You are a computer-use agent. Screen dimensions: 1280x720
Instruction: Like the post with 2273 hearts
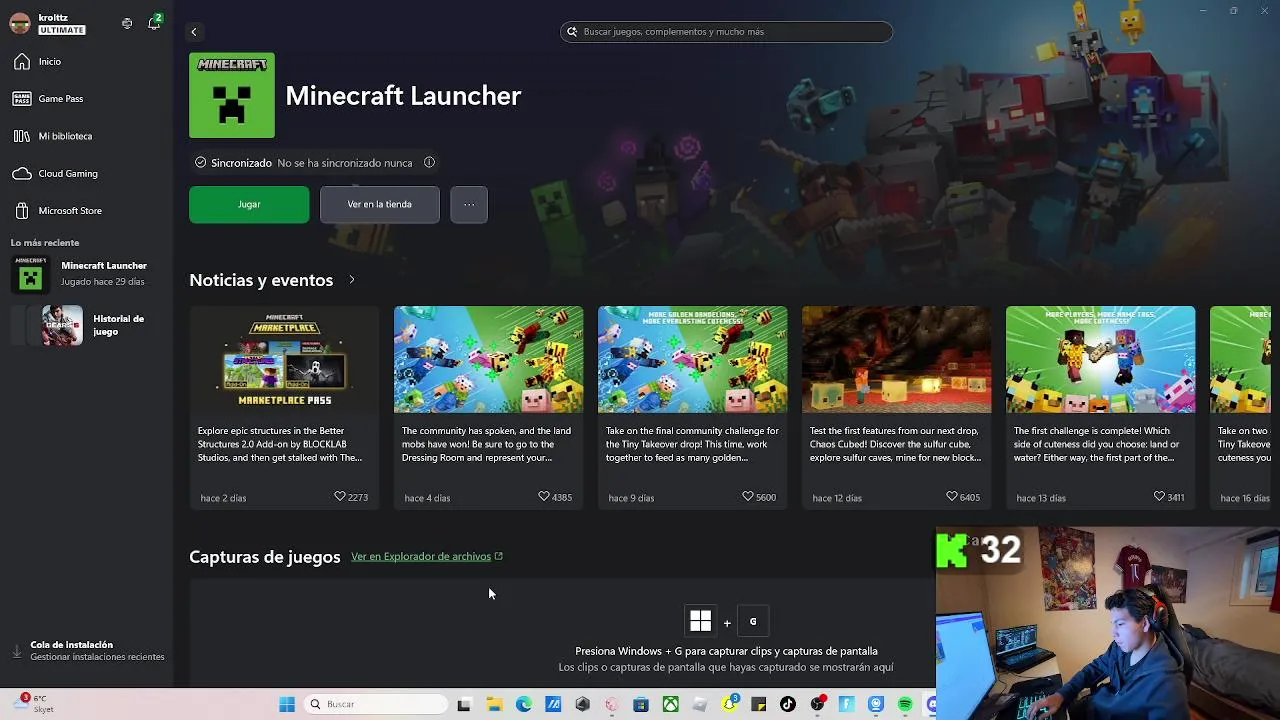tap(340, 497)
